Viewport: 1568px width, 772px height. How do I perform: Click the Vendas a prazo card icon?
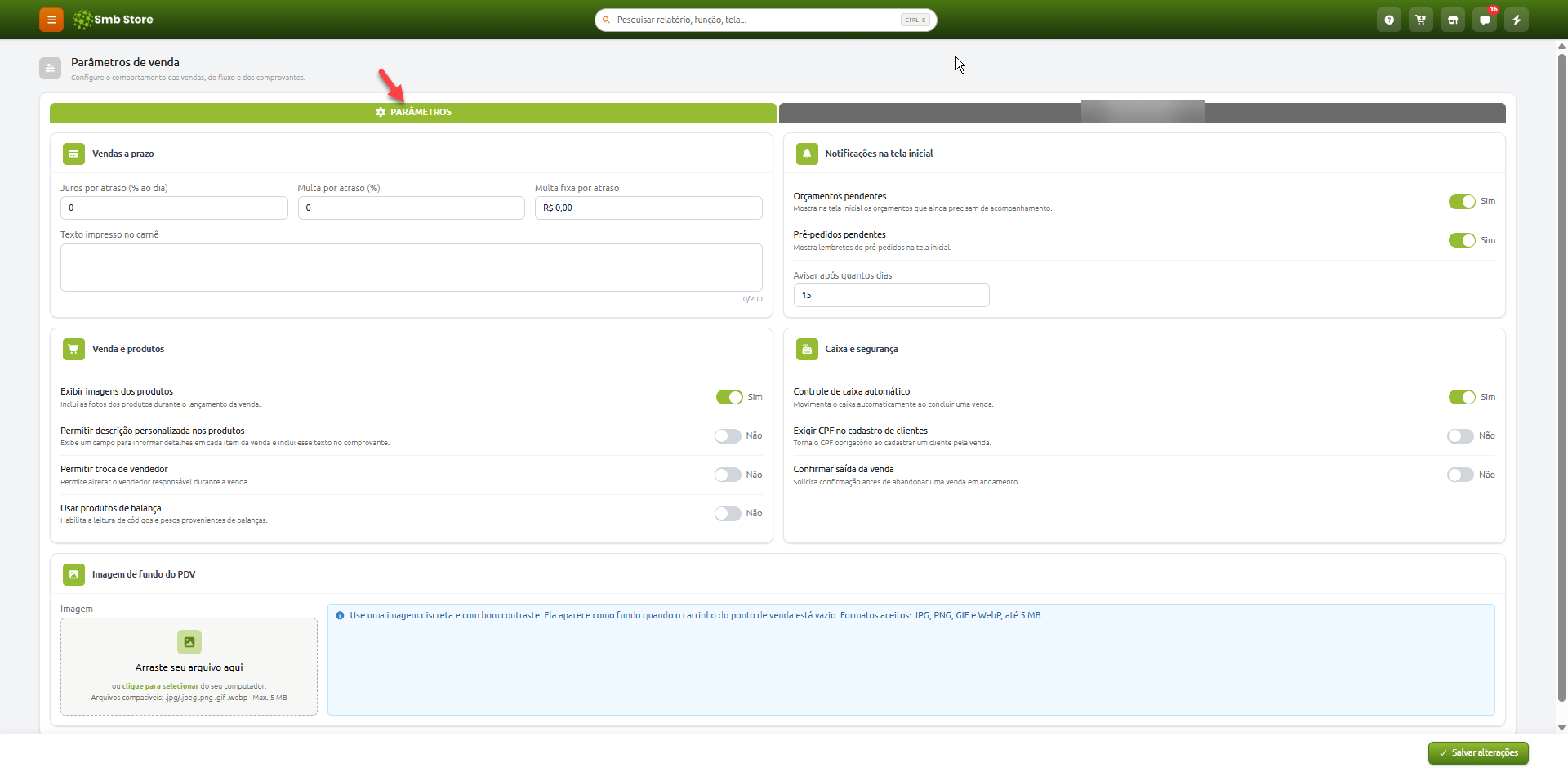coord(73,154)
